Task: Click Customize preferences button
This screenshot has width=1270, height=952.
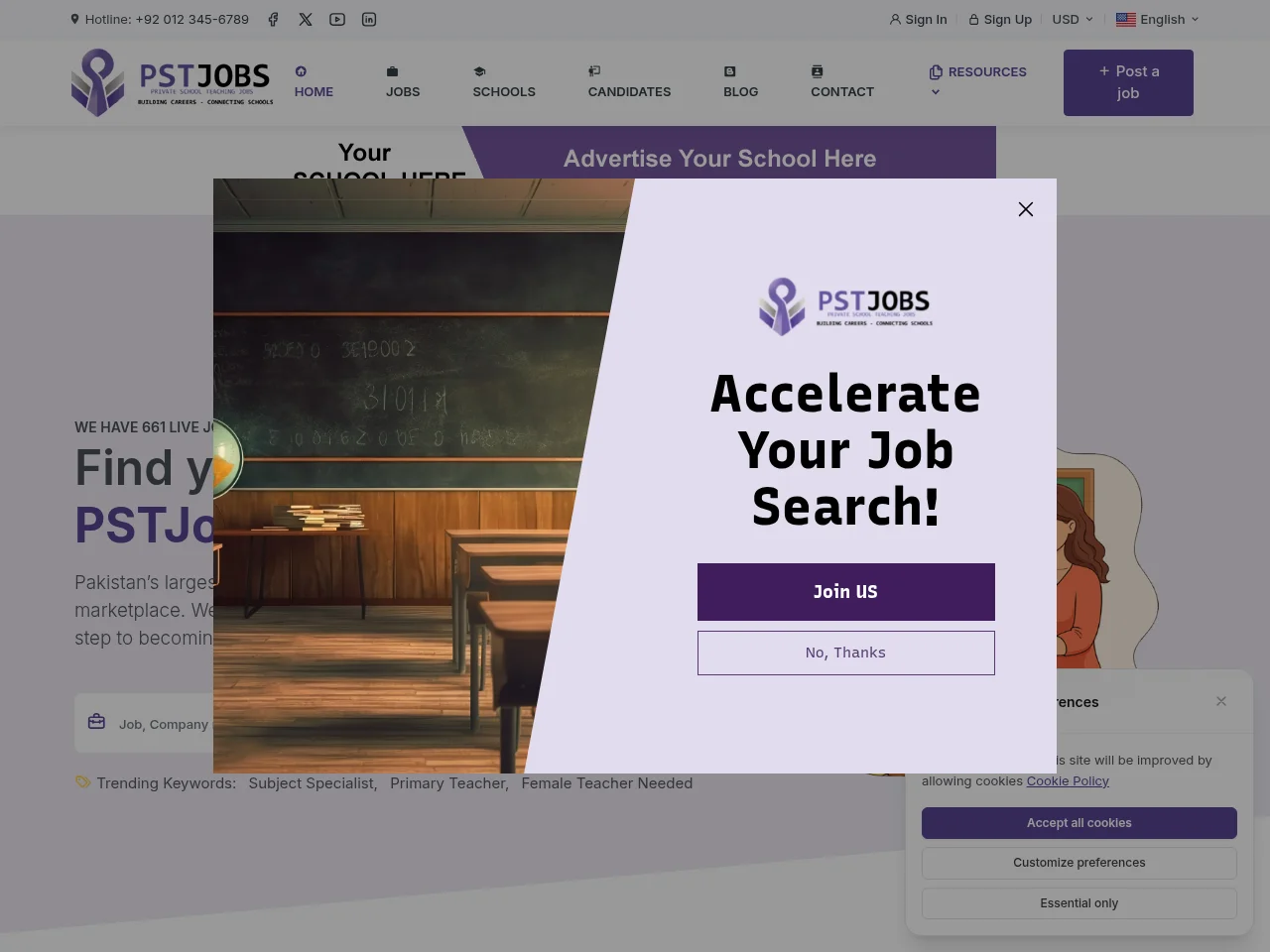Action: [1079, 863]
